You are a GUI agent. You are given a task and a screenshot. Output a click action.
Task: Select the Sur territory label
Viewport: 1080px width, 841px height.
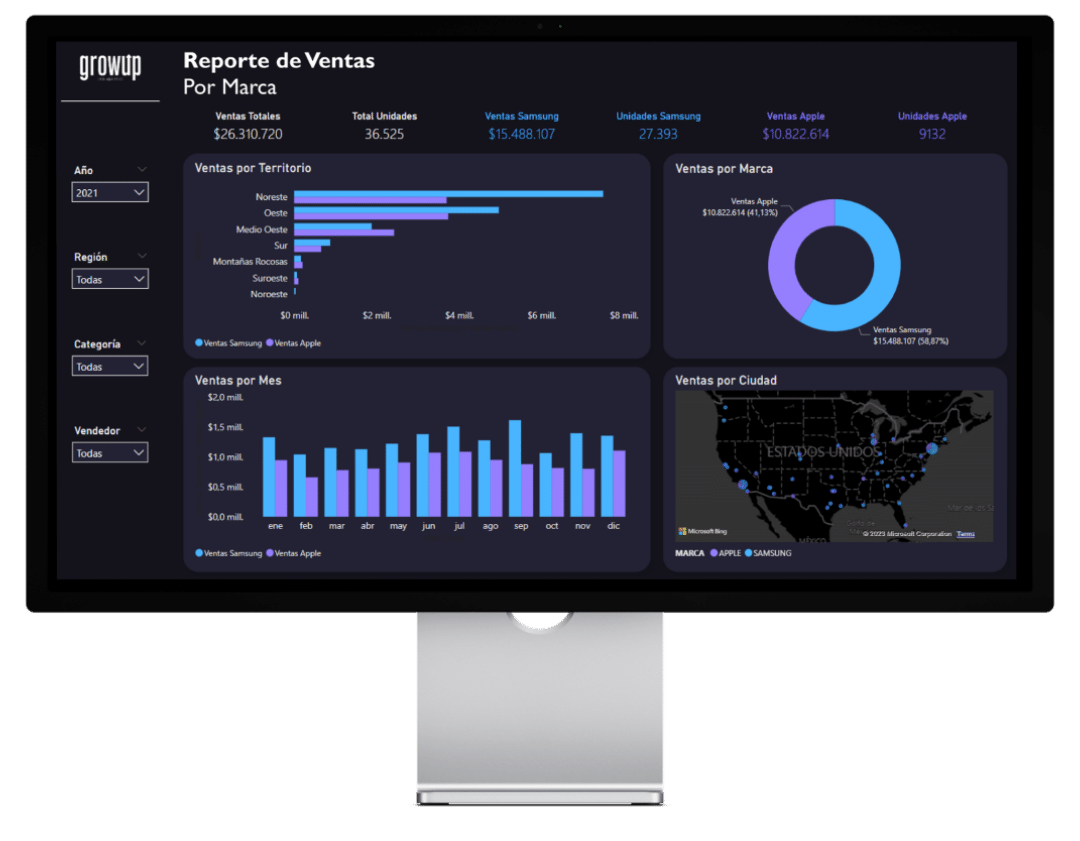[280, 245]
